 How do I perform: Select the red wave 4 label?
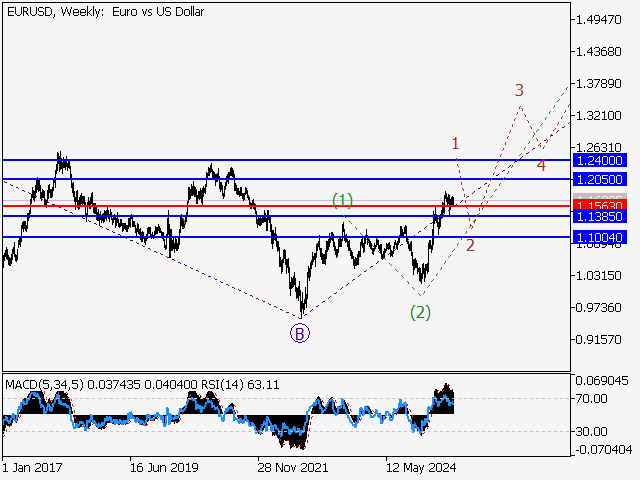click(x=540, y=165)
